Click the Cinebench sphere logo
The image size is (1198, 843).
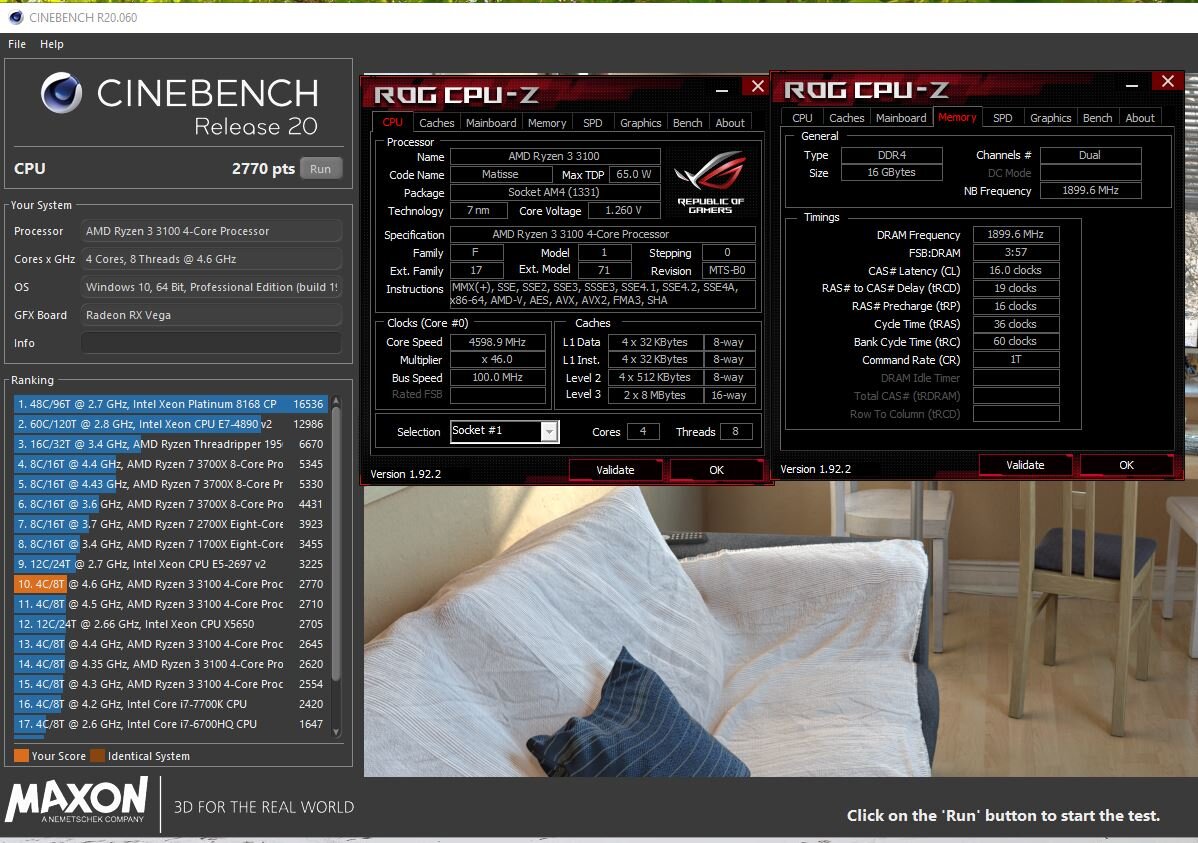[61, 93]
